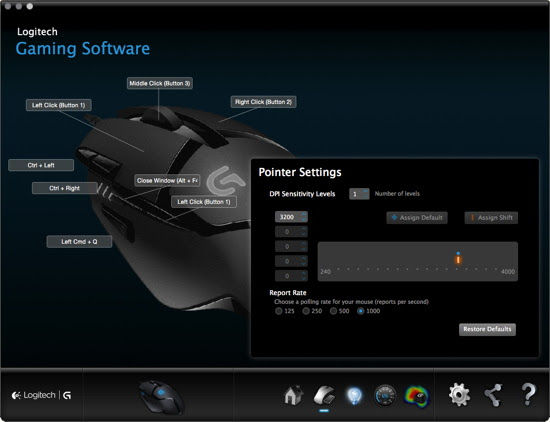Click the 3200 DPI value stepper arrows
This screenshot has height=422, width=550.
[x=304, y=217]
